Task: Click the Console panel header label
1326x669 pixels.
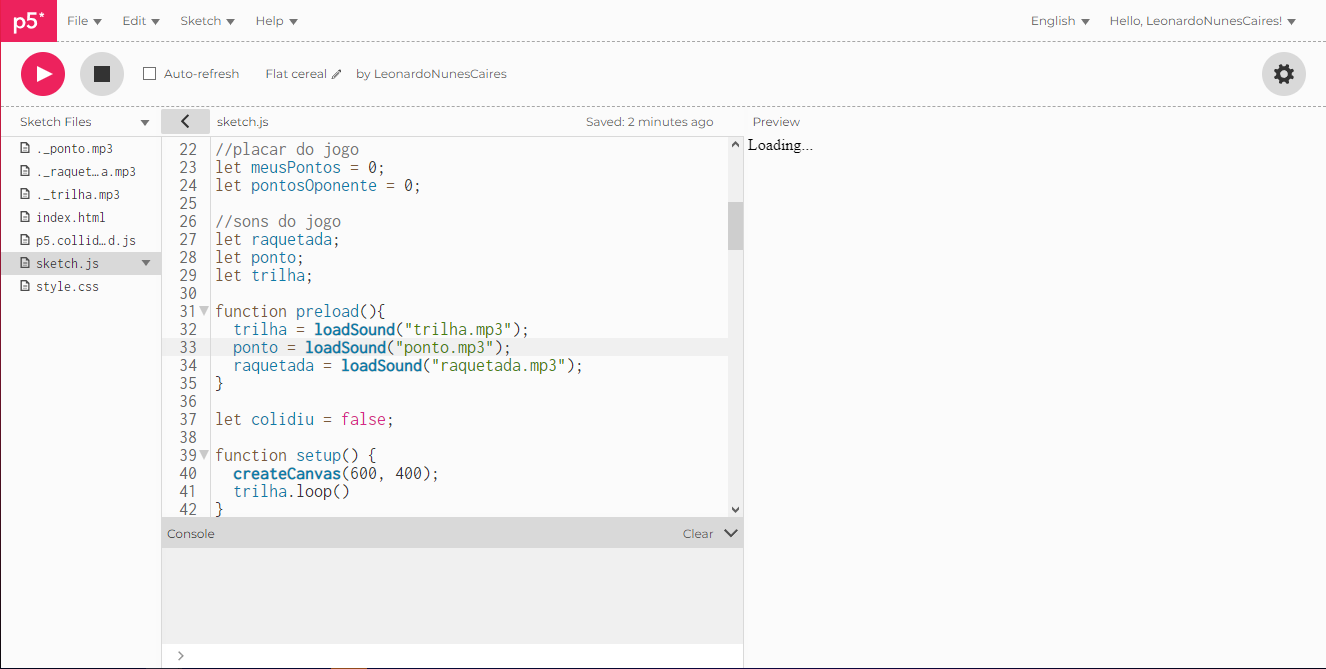Action: [191, 533]
